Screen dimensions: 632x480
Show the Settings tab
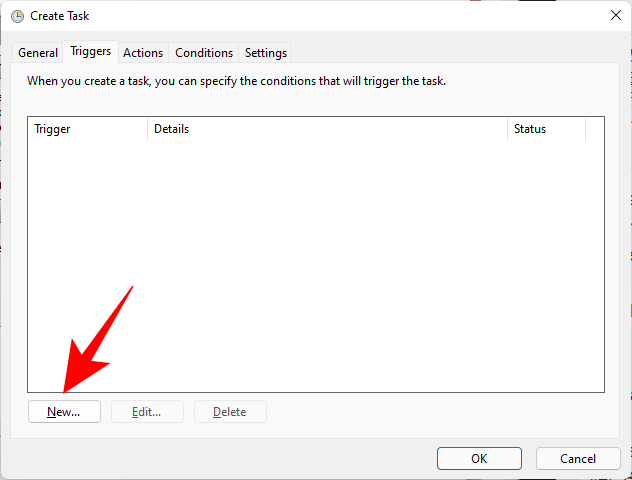coord(266,53)
